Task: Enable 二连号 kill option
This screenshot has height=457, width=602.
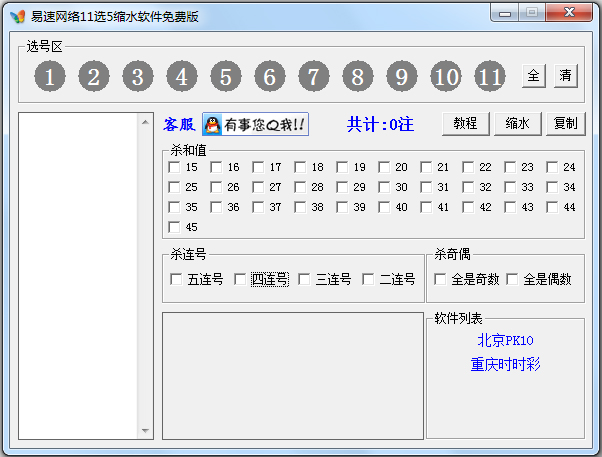Action: (x=368, y=279)
